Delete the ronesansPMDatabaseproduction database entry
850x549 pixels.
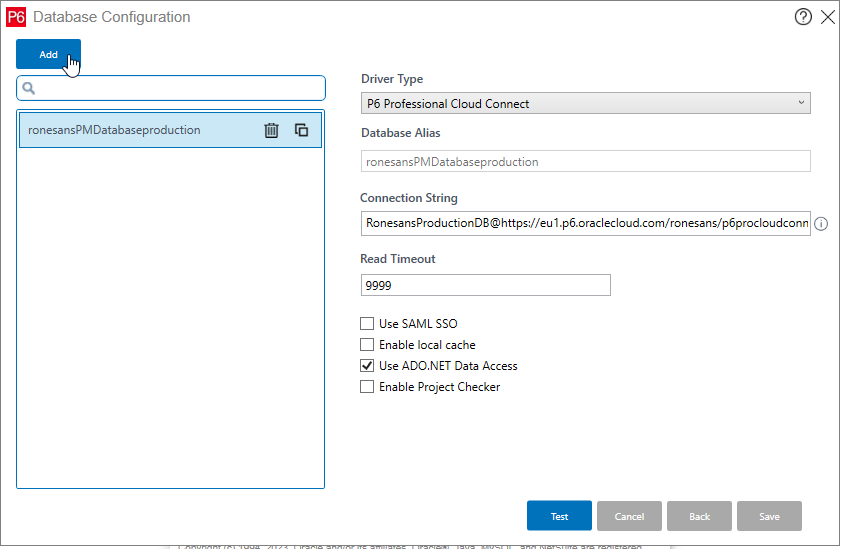[271, 130]
